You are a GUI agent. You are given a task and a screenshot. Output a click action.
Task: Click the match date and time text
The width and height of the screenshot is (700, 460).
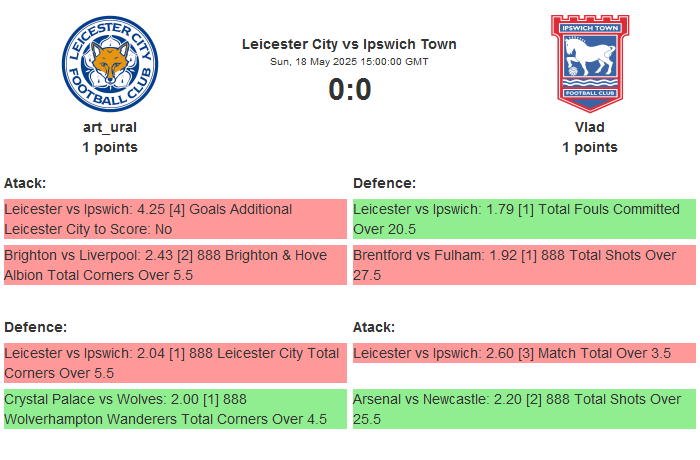(349, 62)
